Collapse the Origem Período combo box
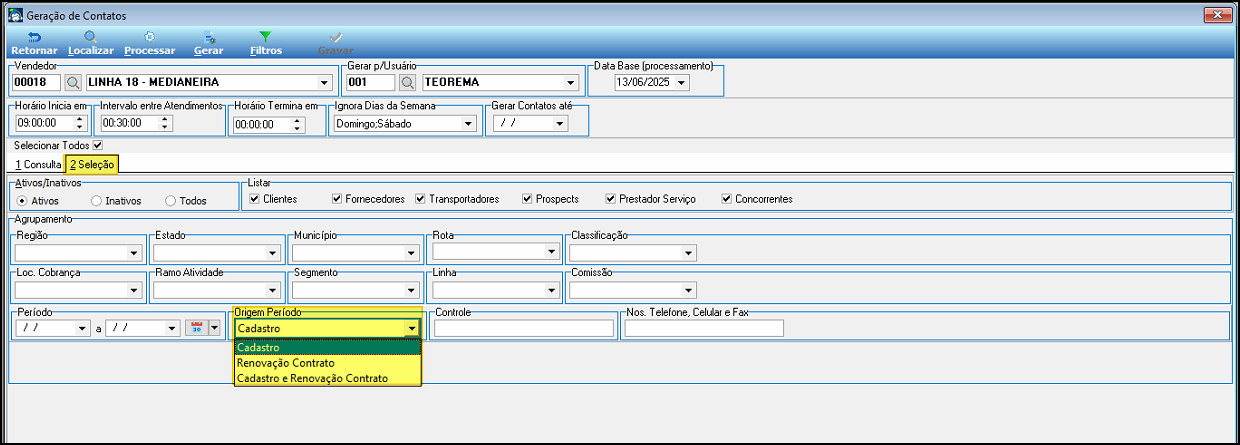This screenshot has height=445, width=1240. (411, 328)
